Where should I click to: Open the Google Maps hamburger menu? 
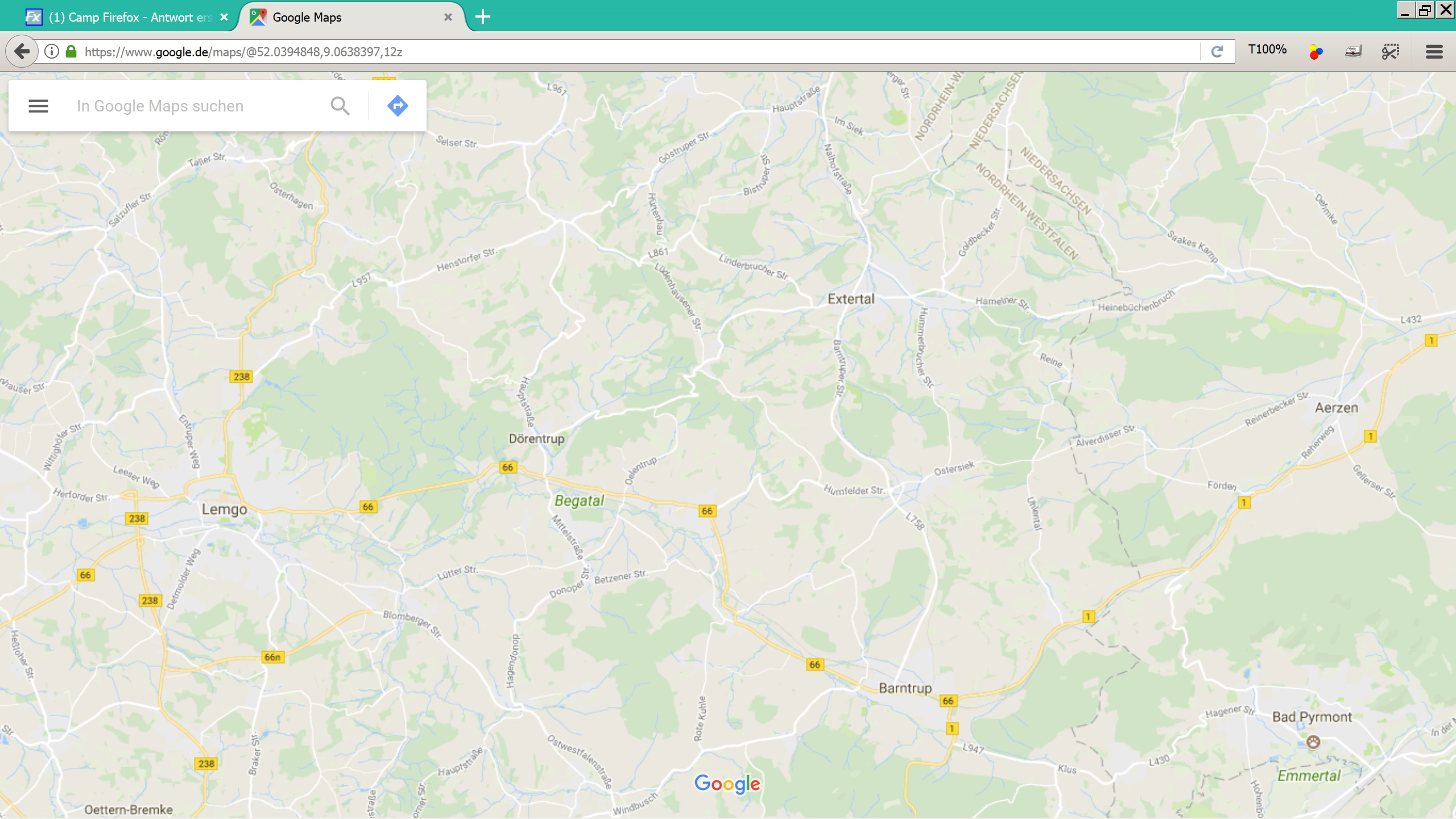point(38,106)
